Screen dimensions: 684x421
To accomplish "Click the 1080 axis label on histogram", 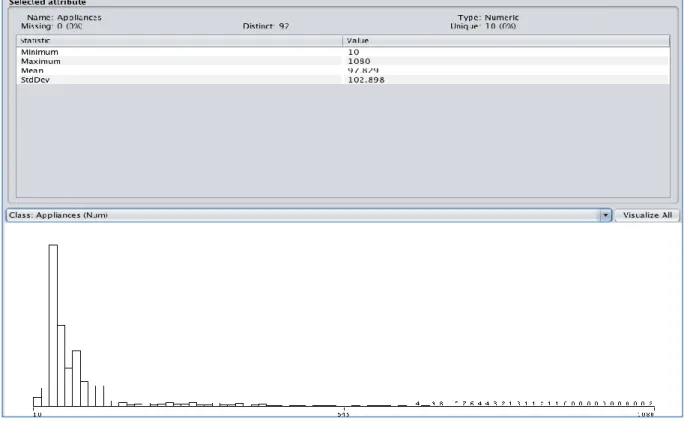I will (x=646, y=414).
